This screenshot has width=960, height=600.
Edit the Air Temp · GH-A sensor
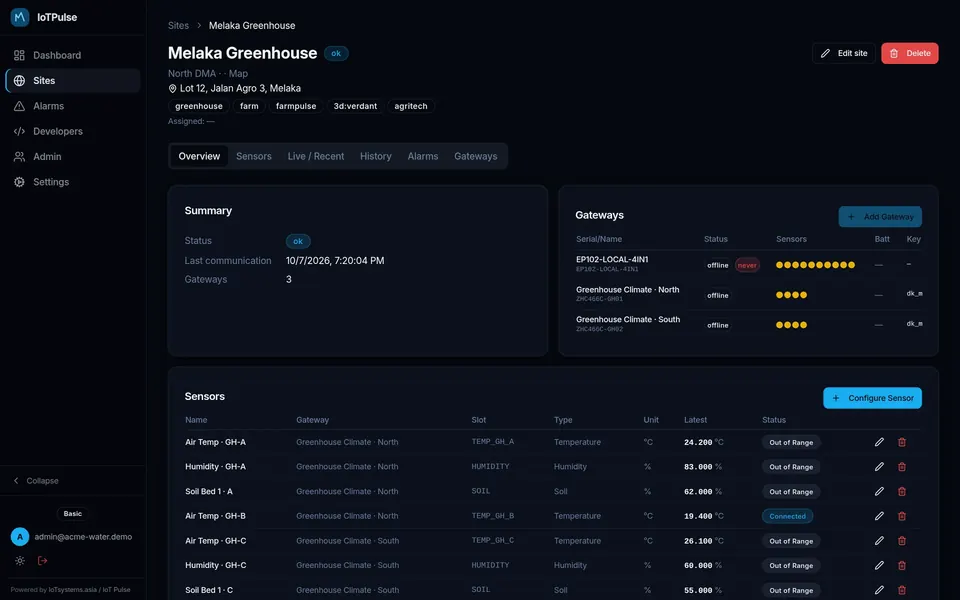point(879,442)
